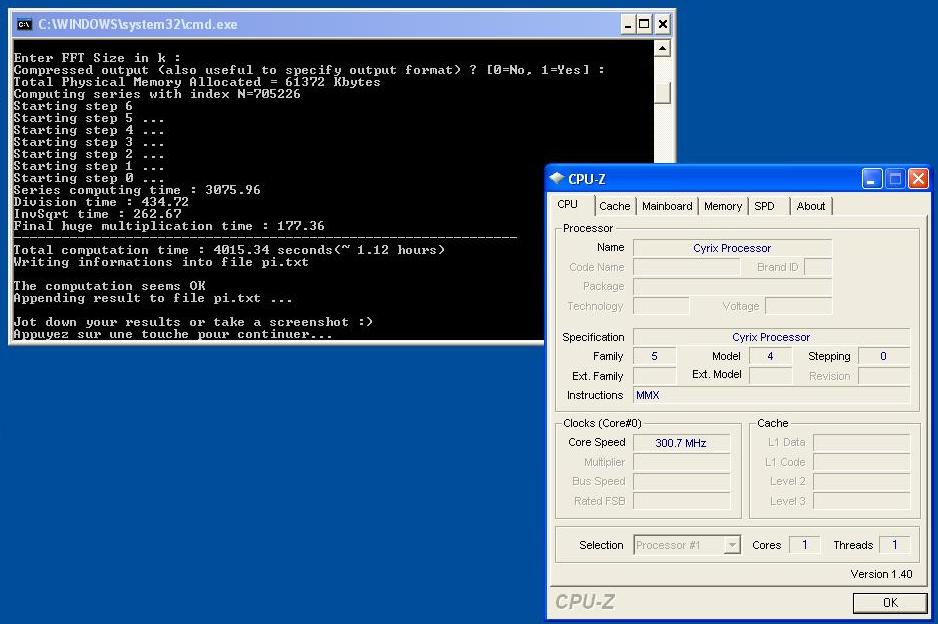Close the cmd.exe window
Viewport: 938px width, 624px height.
click(x=662, y=25)
